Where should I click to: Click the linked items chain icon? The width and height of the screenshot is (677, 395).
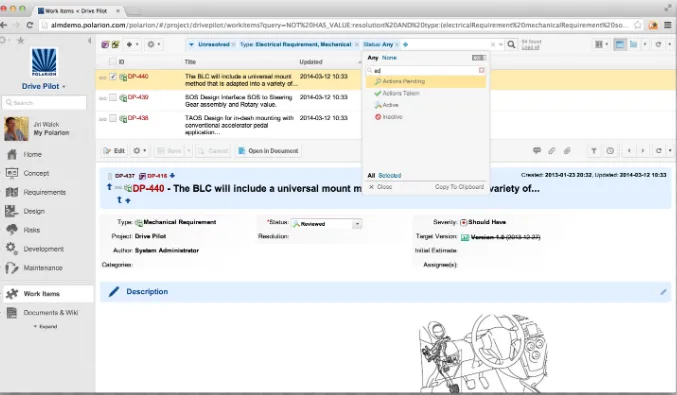click(552, 151)
